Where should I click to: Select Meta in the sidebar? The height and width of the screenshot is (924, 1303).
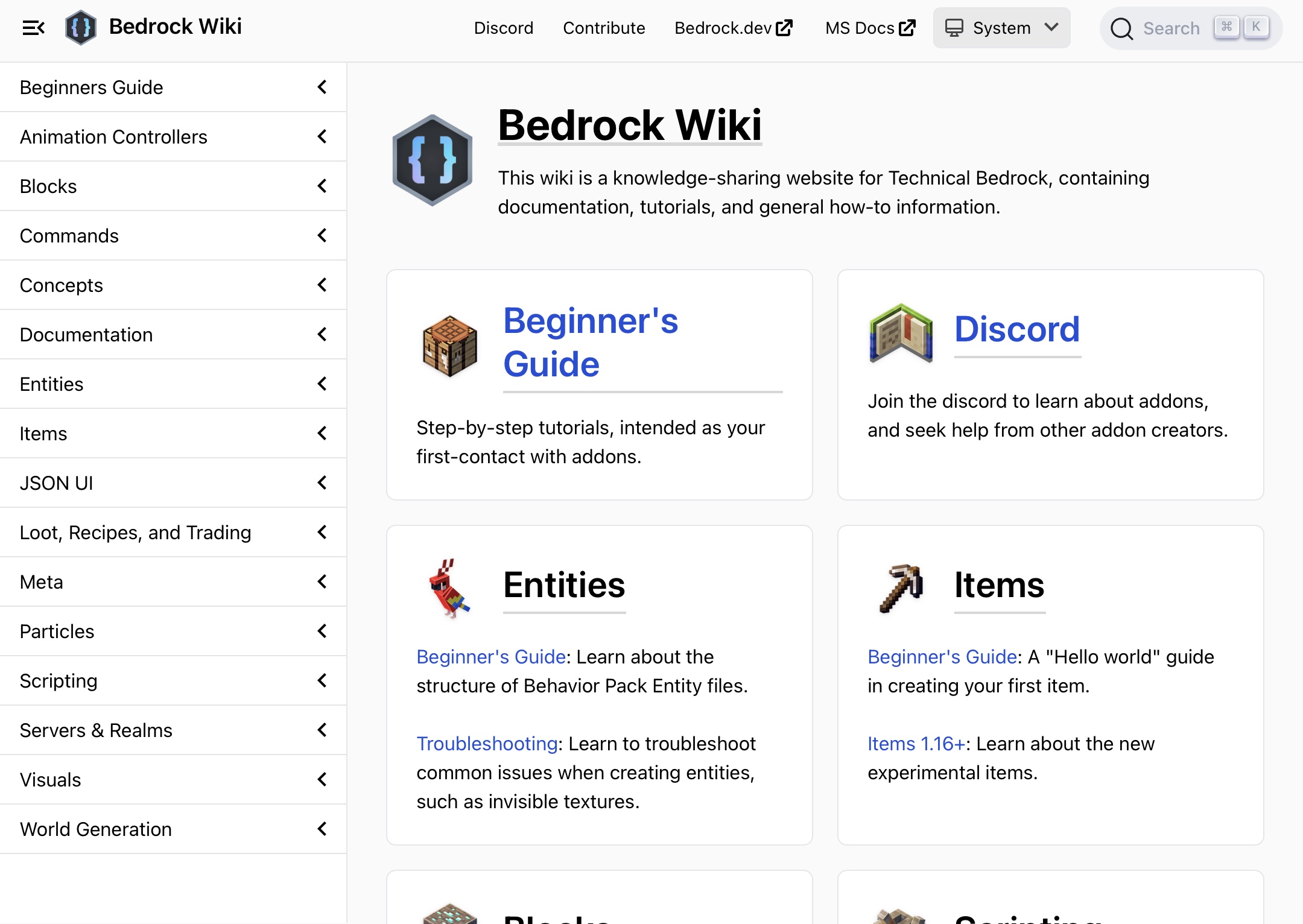click(x=173, y=582)
